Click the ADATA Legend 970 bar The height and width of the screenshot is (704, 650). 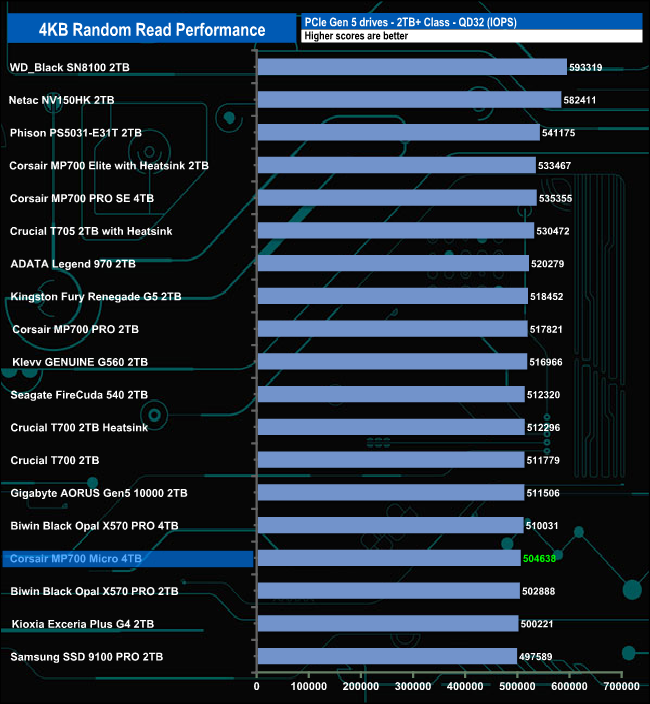click(x=393, y=263)
